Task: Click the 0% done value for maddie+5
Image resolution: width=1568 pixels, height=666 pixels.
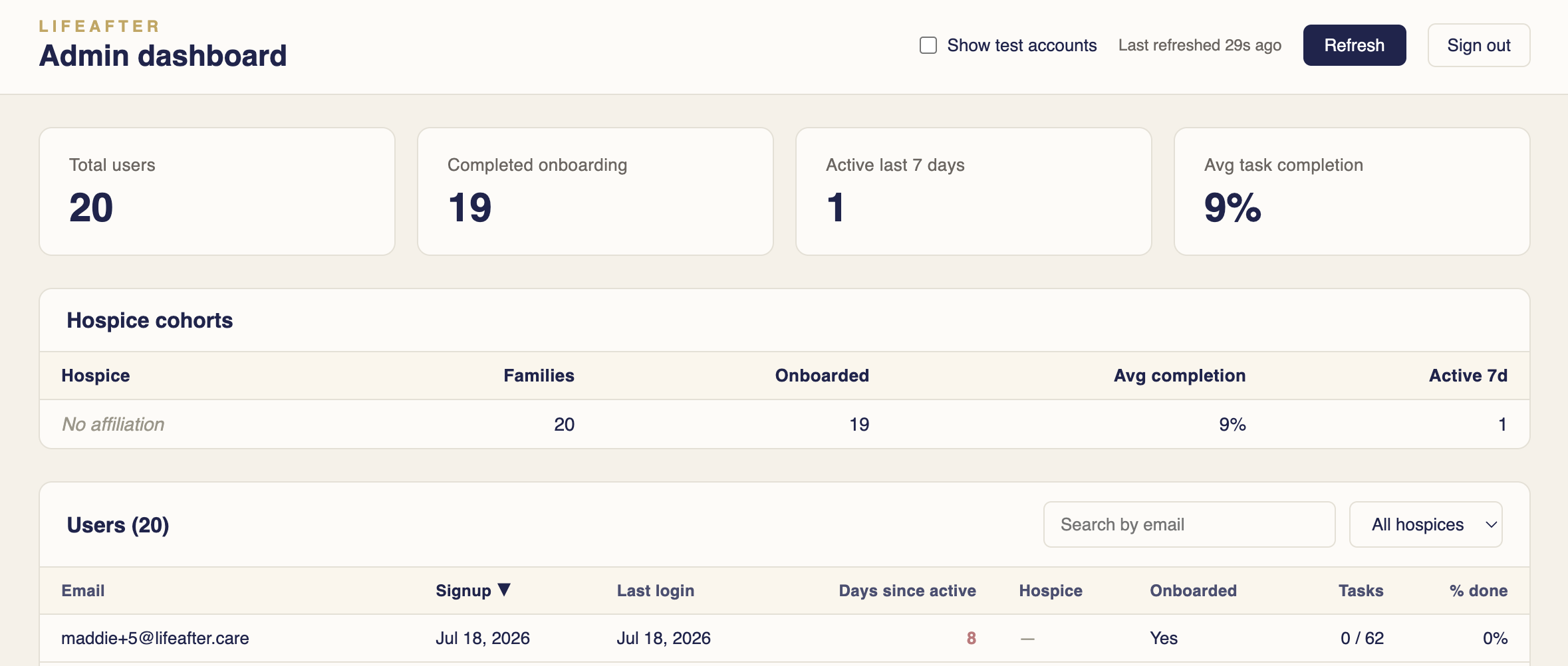Action: 1495,638
